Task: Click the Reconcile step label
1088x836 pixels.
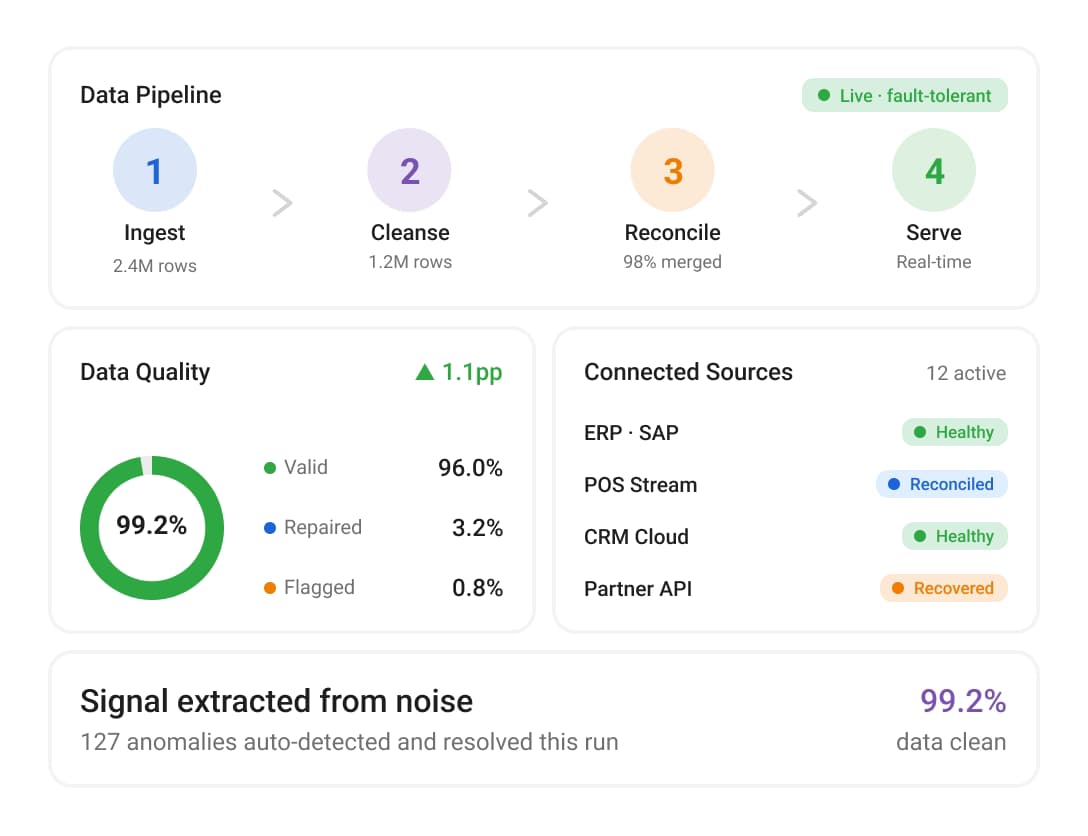Action: pos(672,232)
